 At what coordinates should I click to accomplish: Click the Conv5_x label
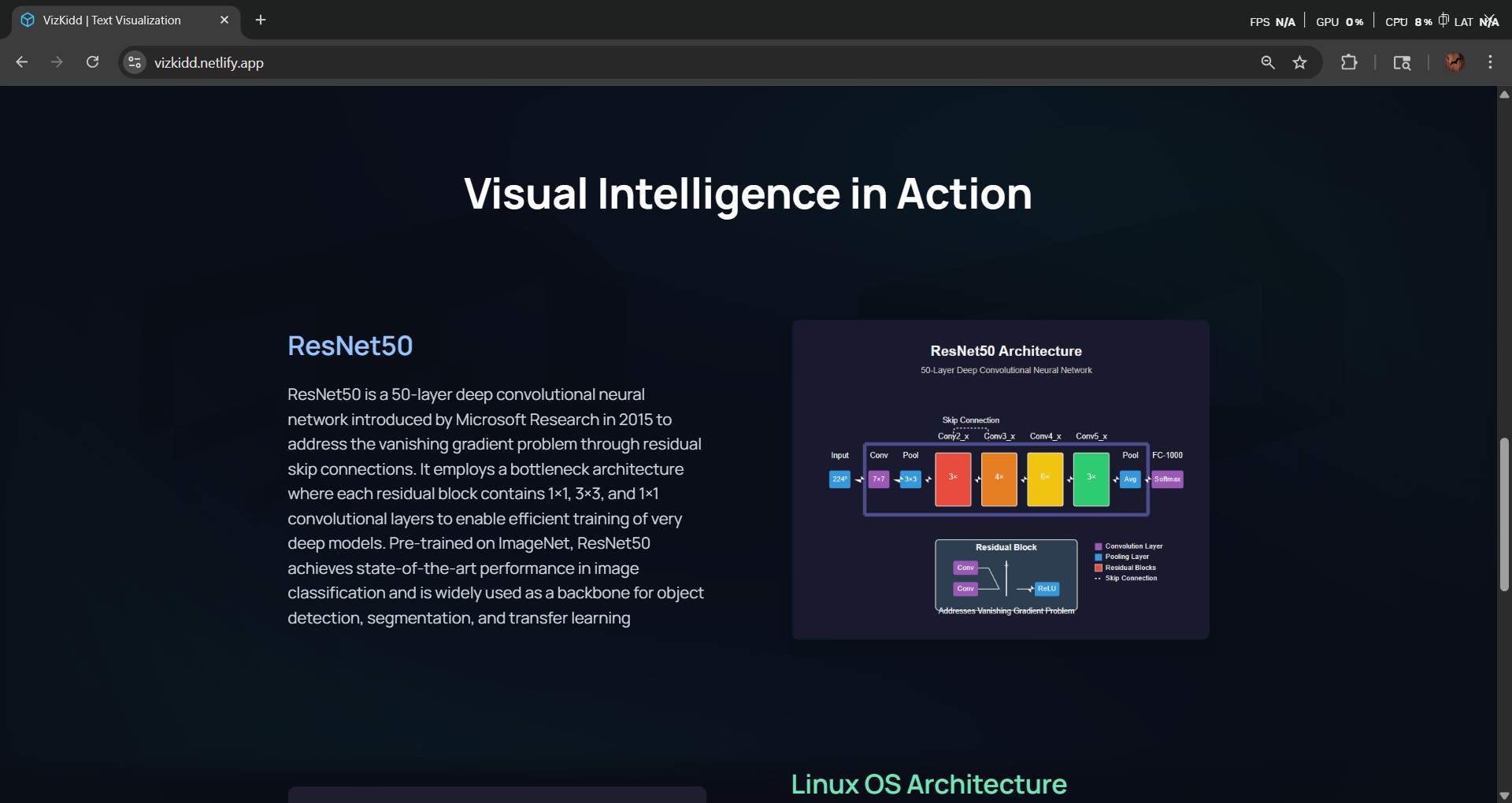(1091, 436)
